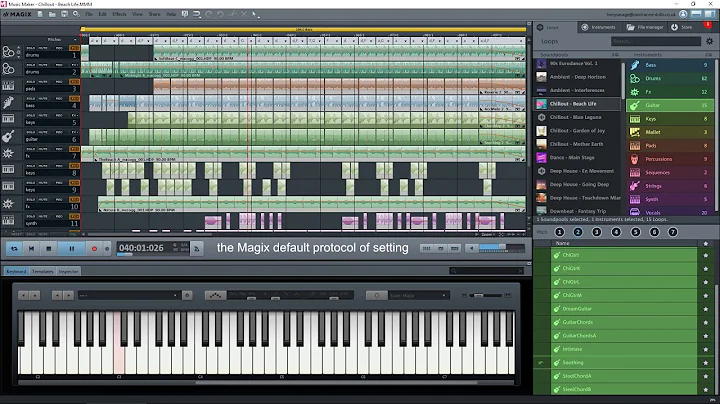The width and height of the screenshot is (720, 404).
Task: Open the keyboard instrument preset dropdown
Action: 129,295
